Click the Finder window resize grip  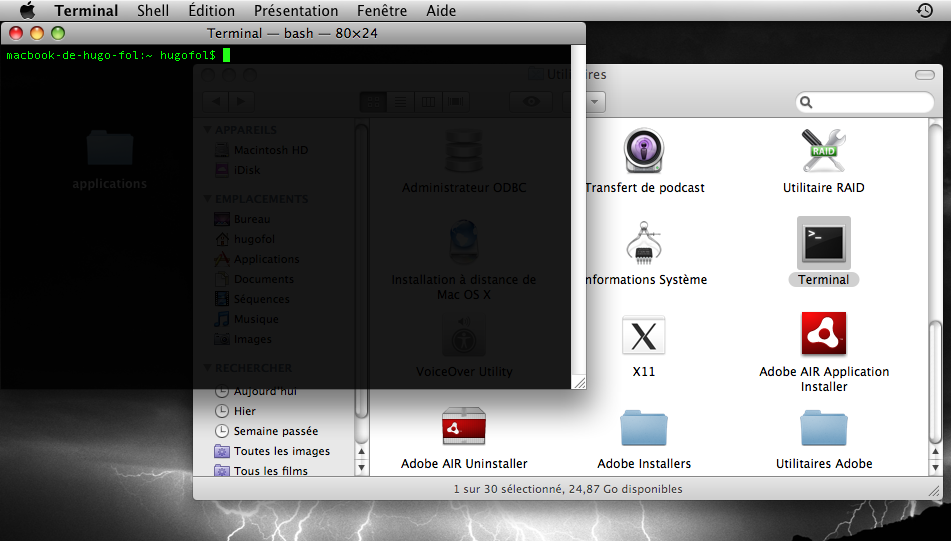pyautogui.click(x=935, y=492)
